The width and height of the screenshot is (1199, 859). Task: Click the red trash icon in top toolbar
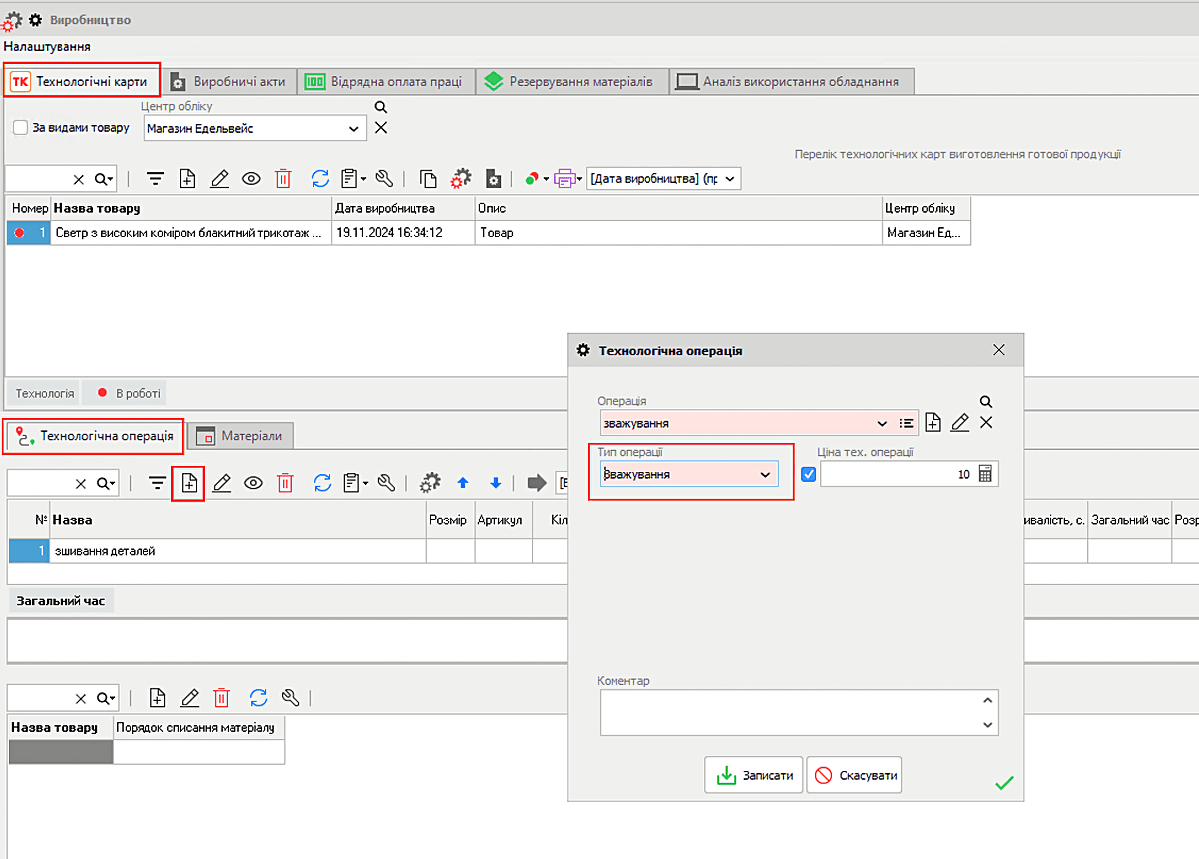(283, 179)
